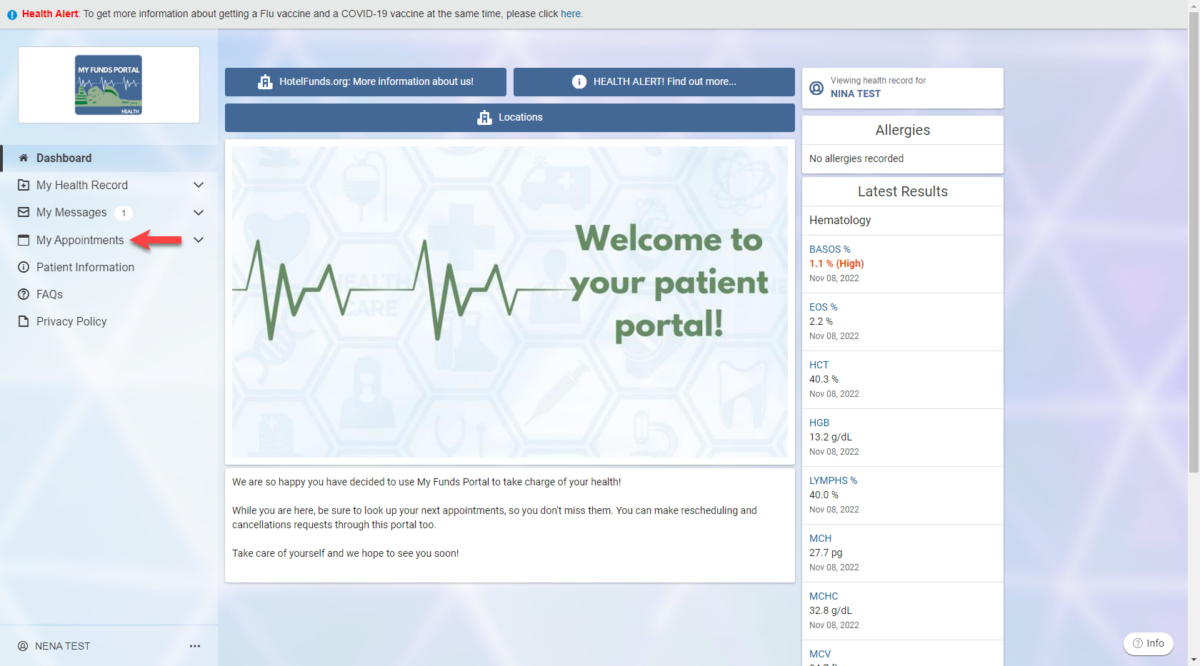Viewport: 1200px width, 666px height.
Task: Click the Patient Information info icon
Action: click(x=24, y=267)
